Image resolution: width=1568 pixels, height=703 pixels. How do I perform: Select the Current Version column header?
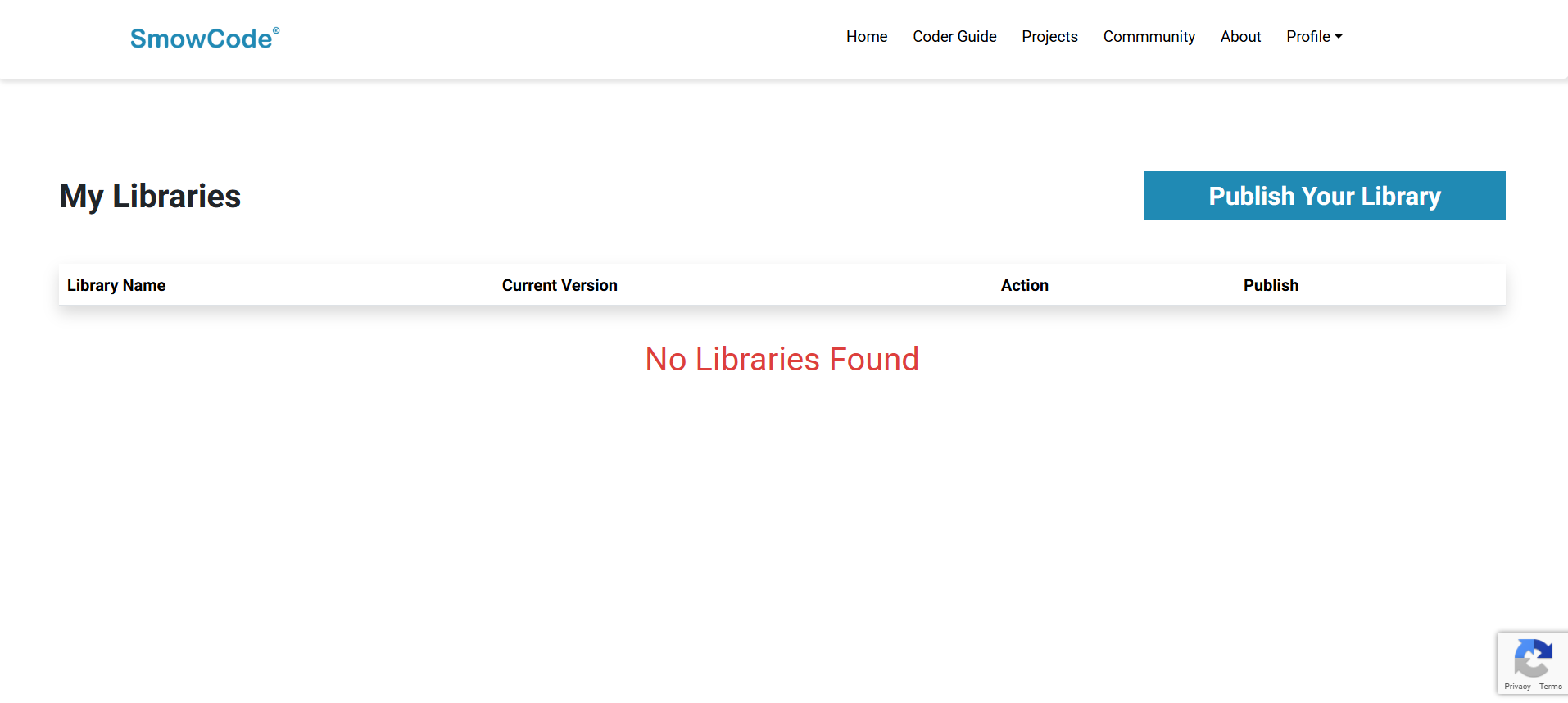click(560, 285)
